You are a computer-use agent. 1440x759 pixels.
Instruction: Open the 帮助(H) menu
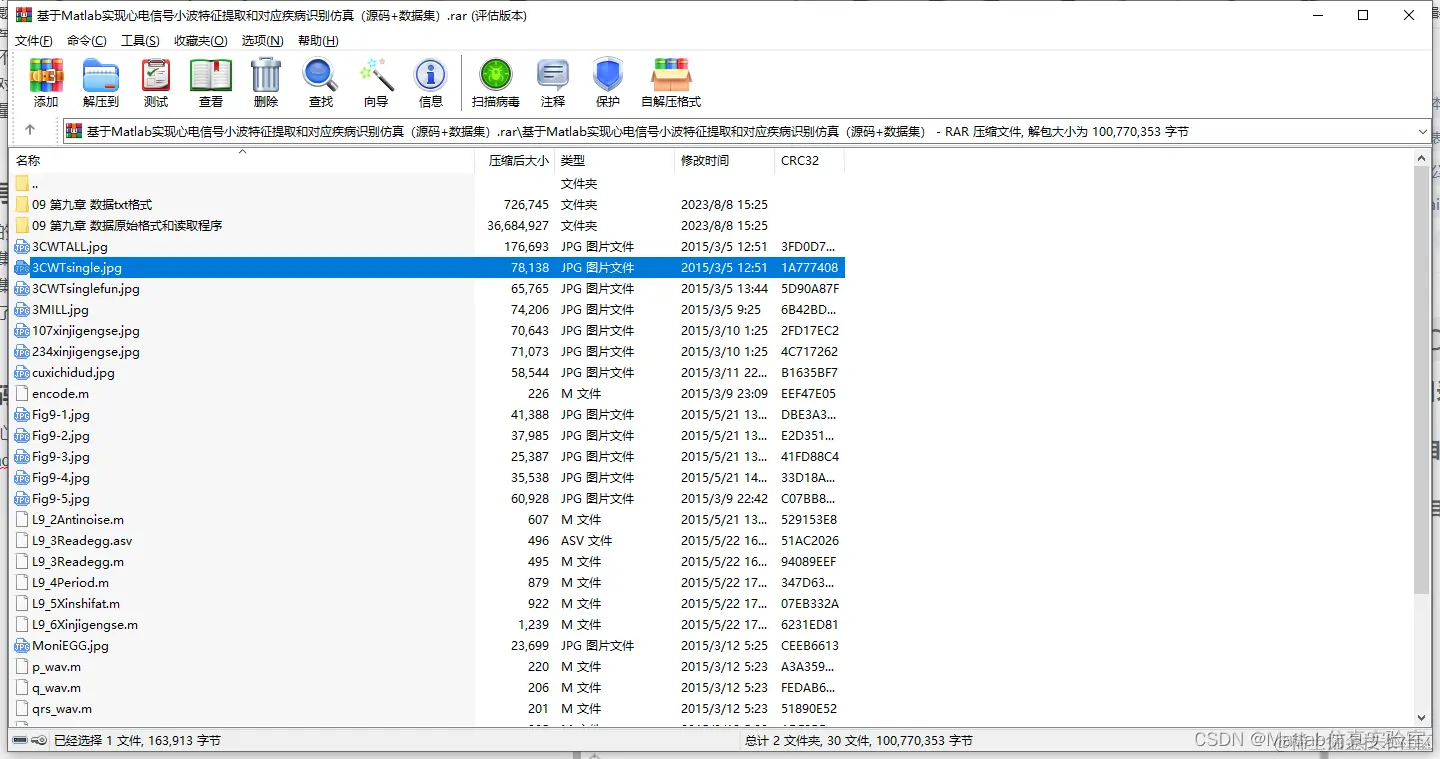317,40
